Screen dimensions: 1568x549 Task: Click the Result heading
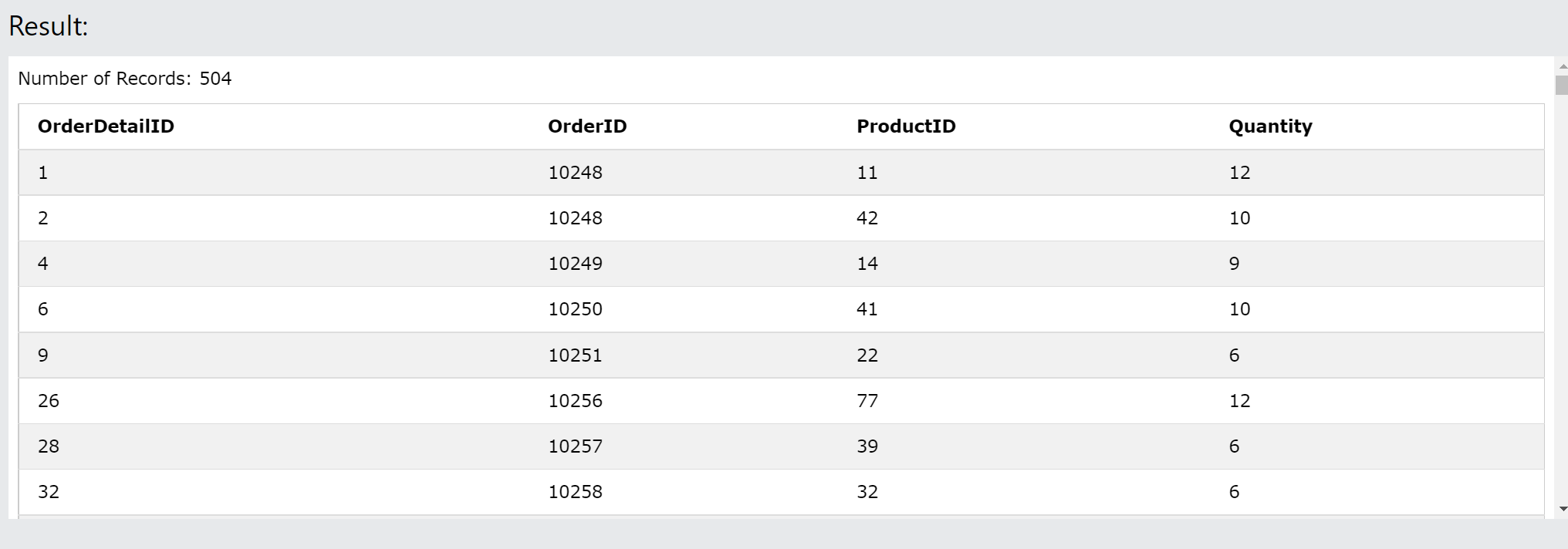[x=49, y=26]
